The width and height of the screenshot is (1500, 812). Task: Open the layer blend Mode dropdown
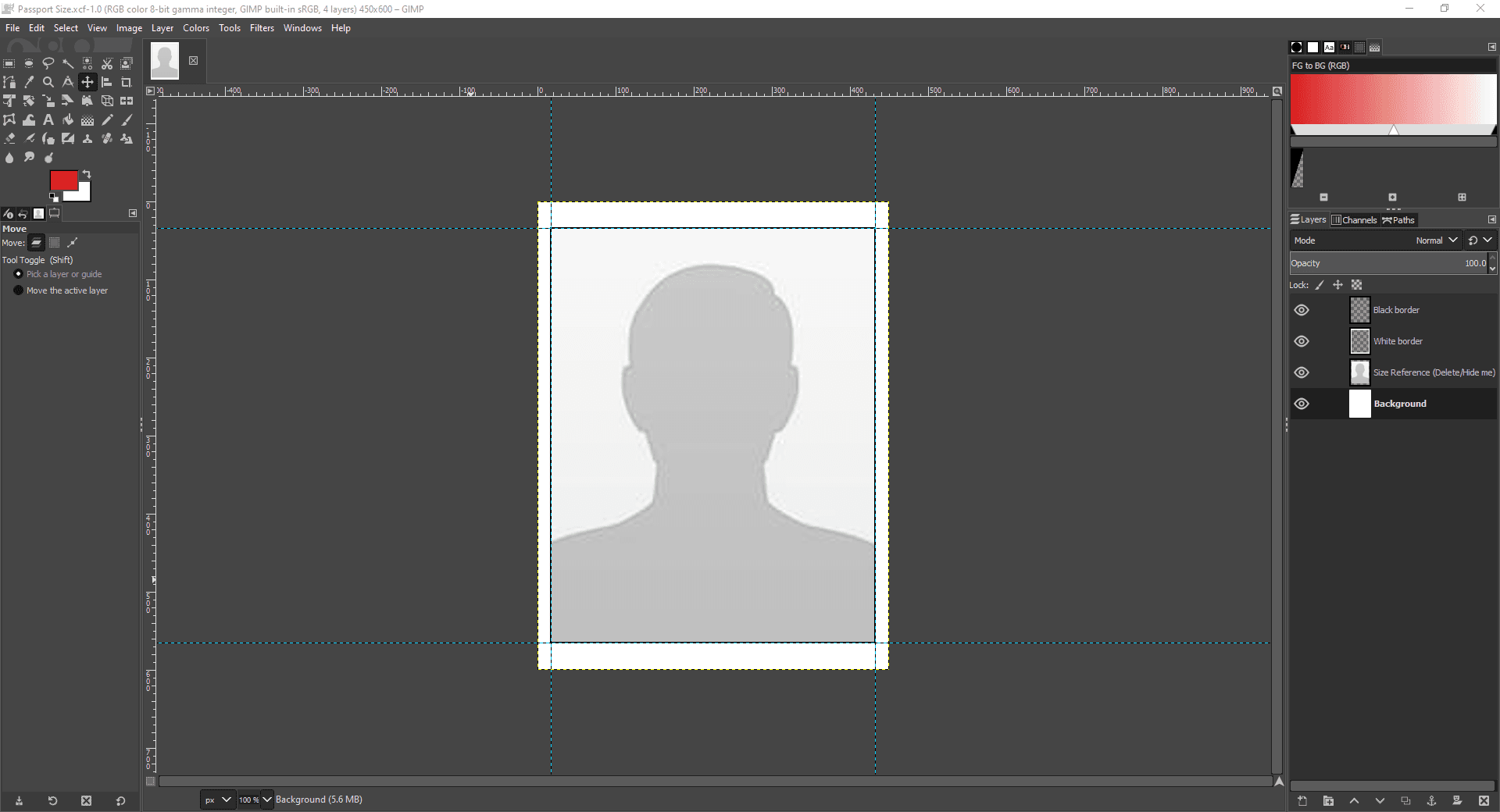(x=1436, y=240)
